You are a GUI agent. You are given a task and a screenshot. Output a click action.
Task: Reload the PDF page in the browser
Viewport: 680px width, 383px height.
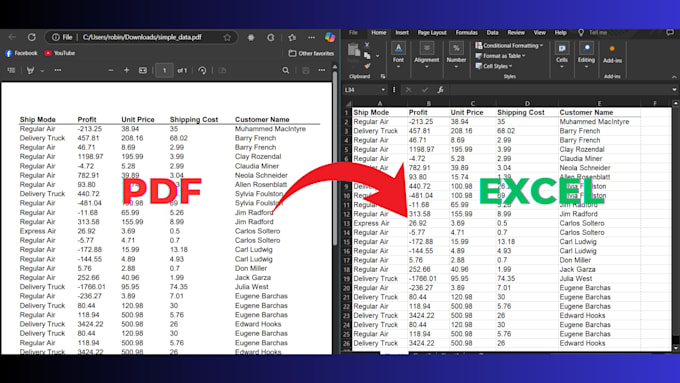tap(32, 37)
